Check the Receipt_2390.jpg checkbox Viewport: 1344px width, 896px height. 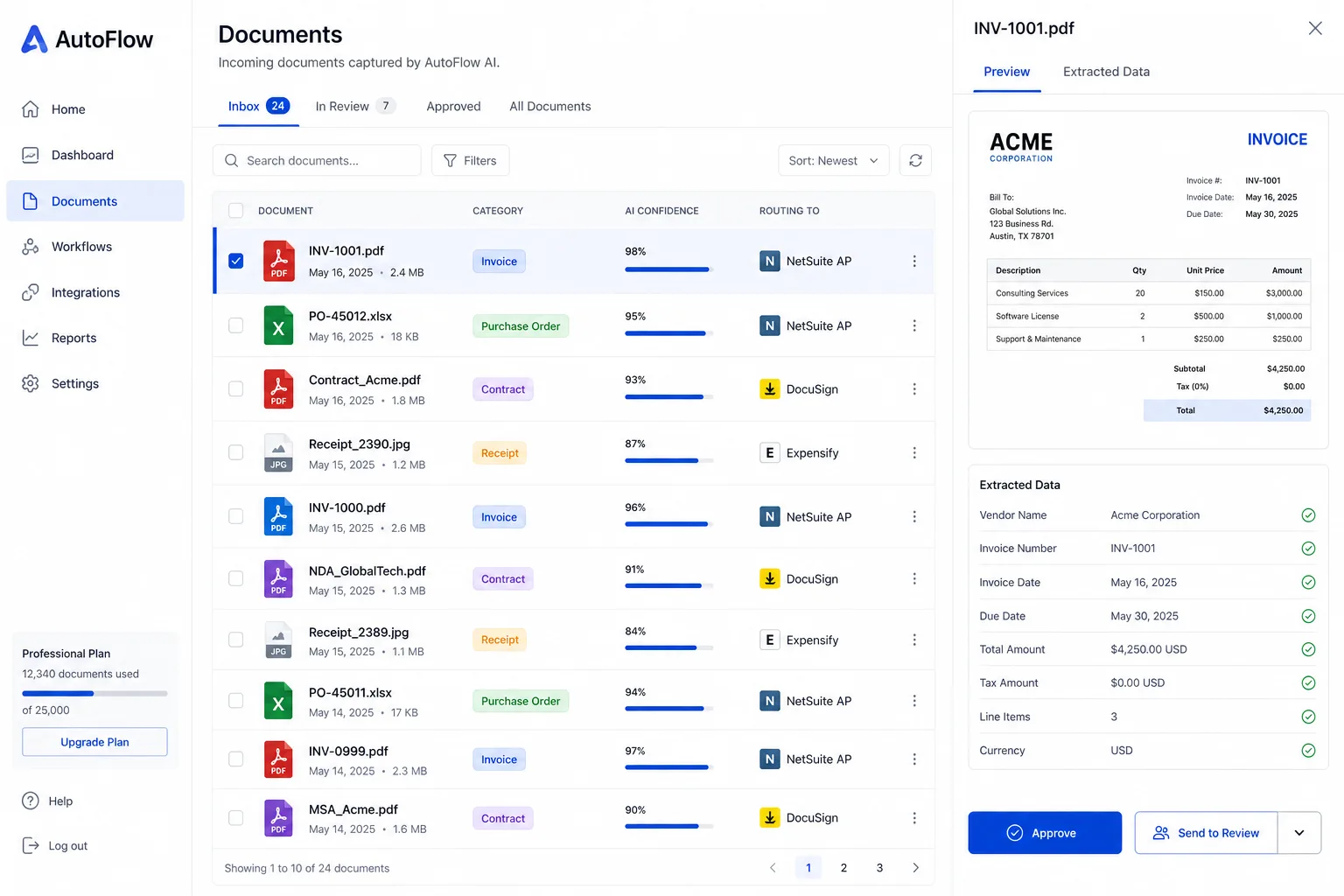[235, 452]
